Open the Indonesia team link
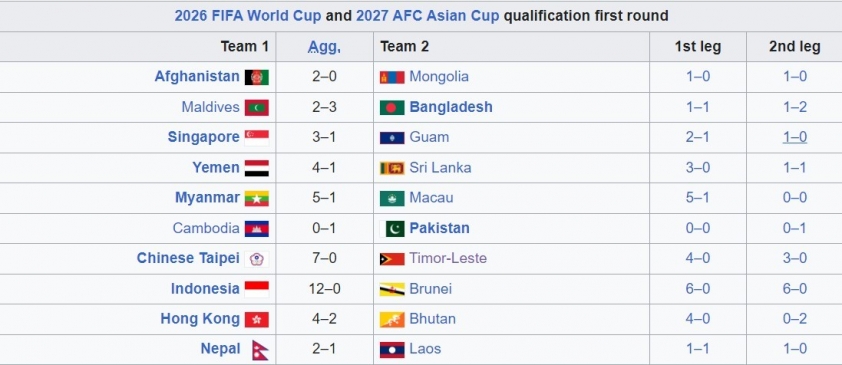 205,289
